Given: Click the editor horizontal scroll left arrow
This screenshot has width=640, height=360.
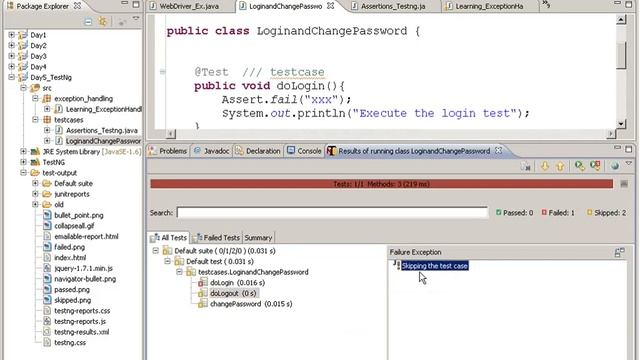Looking at the screenshot, I should click(171, 133).
